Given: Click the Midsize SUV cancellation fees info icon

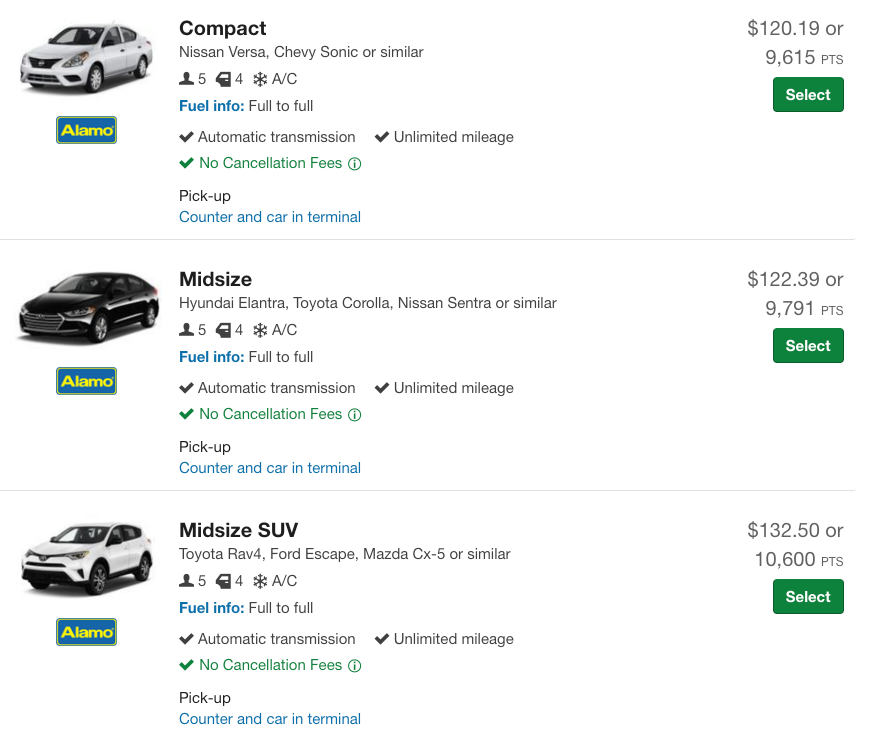Looking at the screenshot, I should point(355,665).
